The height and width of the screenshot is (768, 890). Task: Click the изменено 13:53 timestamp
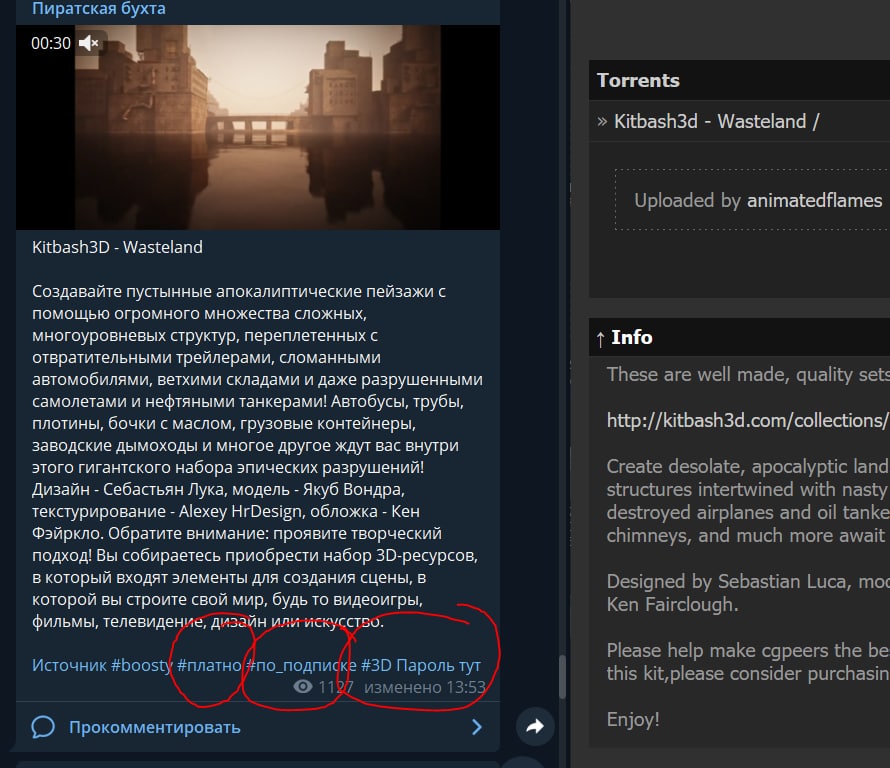[425, 687]
